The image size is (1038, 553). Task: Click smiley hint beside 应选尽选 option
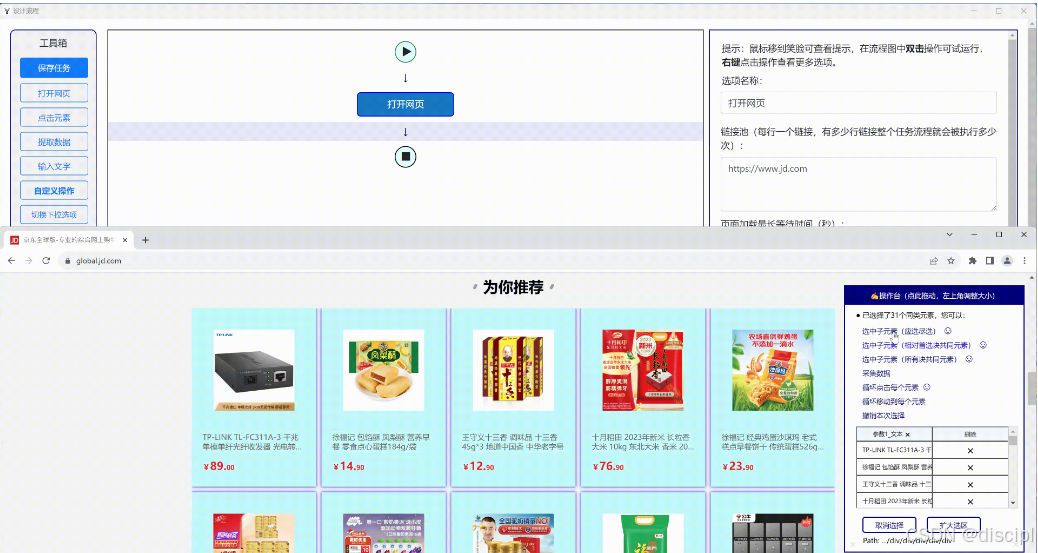pos(947,330)
